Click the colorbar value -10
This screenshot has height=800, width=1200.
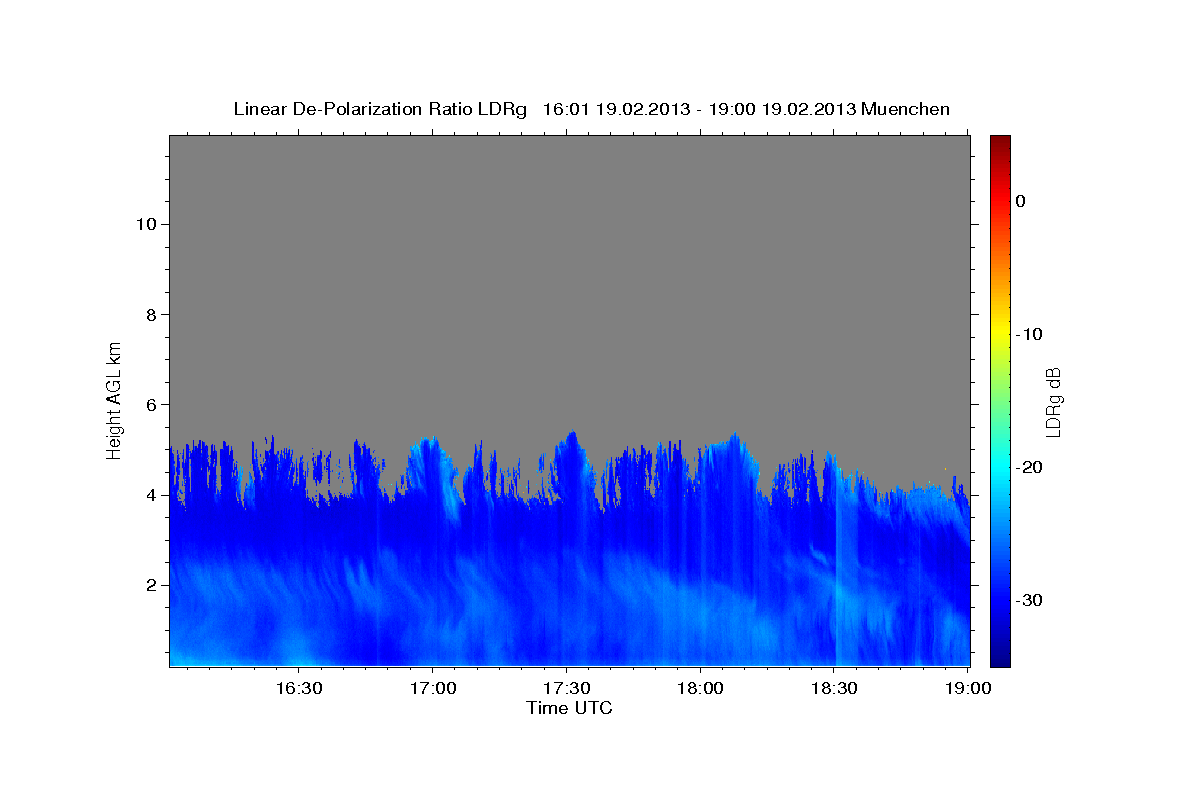click(1029, 334)
